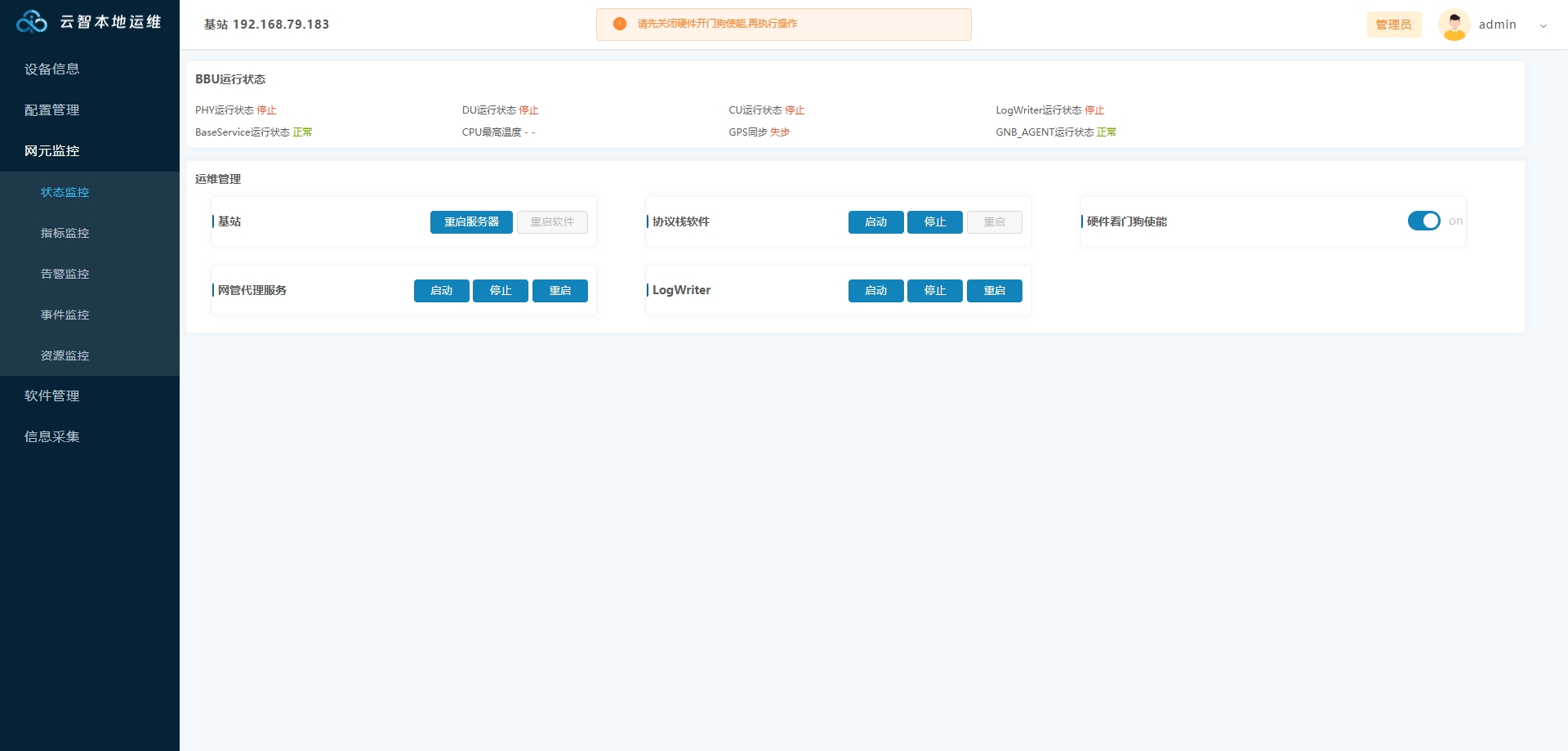Click the 管理员 role badge
Image resolution: width=1568 pixels, height=751 pixels.
(1393, 25)
